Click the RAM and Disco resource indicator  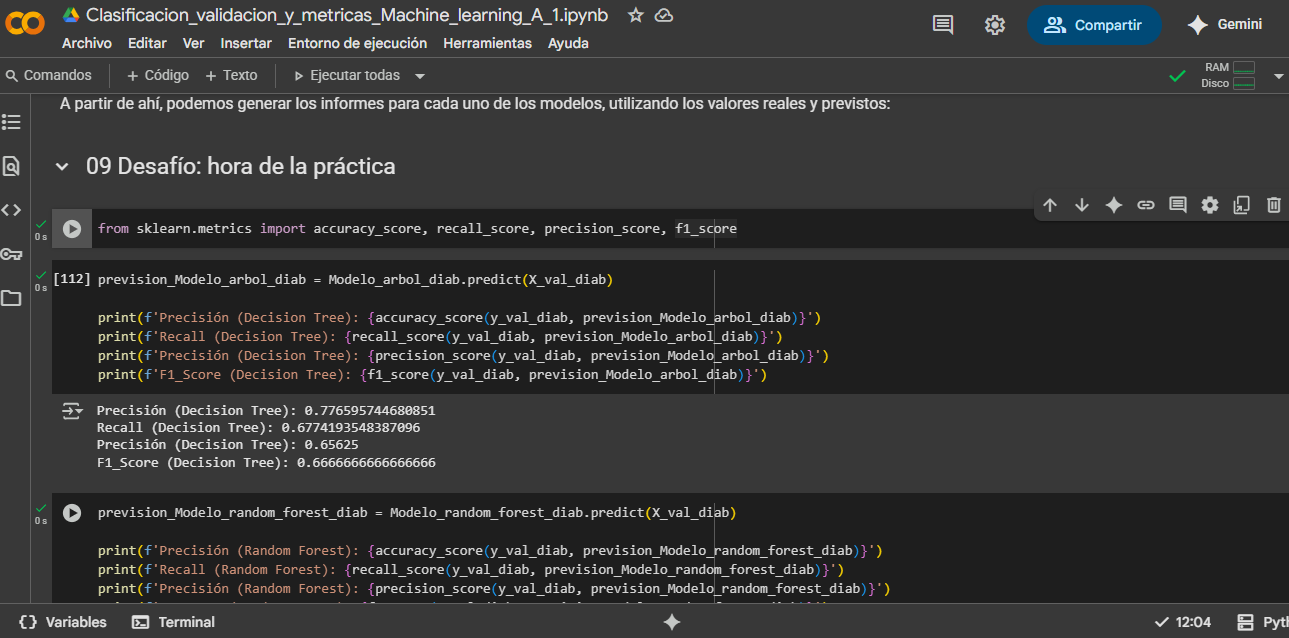click(1229, 75)
